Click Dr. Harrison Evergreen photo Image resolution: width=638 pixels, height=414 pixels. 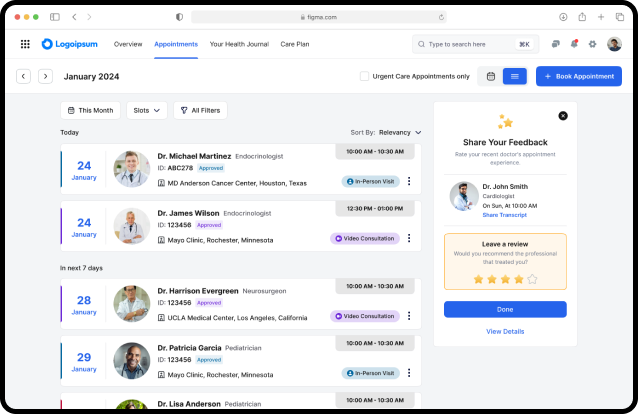tap(132, 304)
